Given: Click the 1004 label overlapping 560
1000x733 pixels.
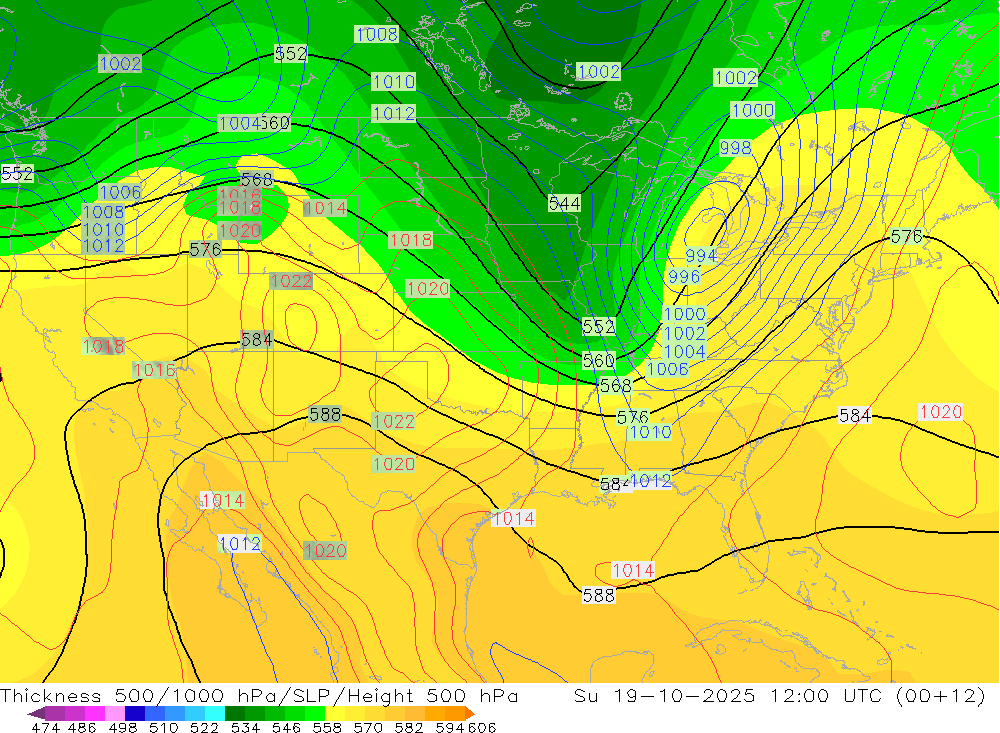Looking at the screenshot, I should (239, 123).
